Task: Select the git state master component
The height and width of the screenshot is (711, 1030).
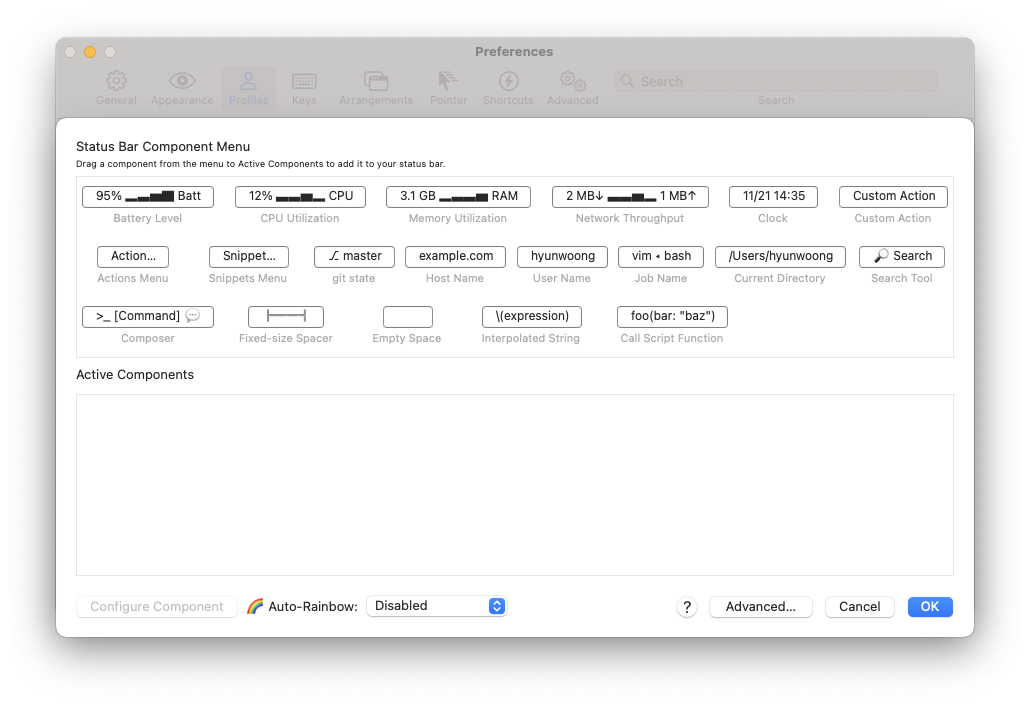Action: [354, 256]
